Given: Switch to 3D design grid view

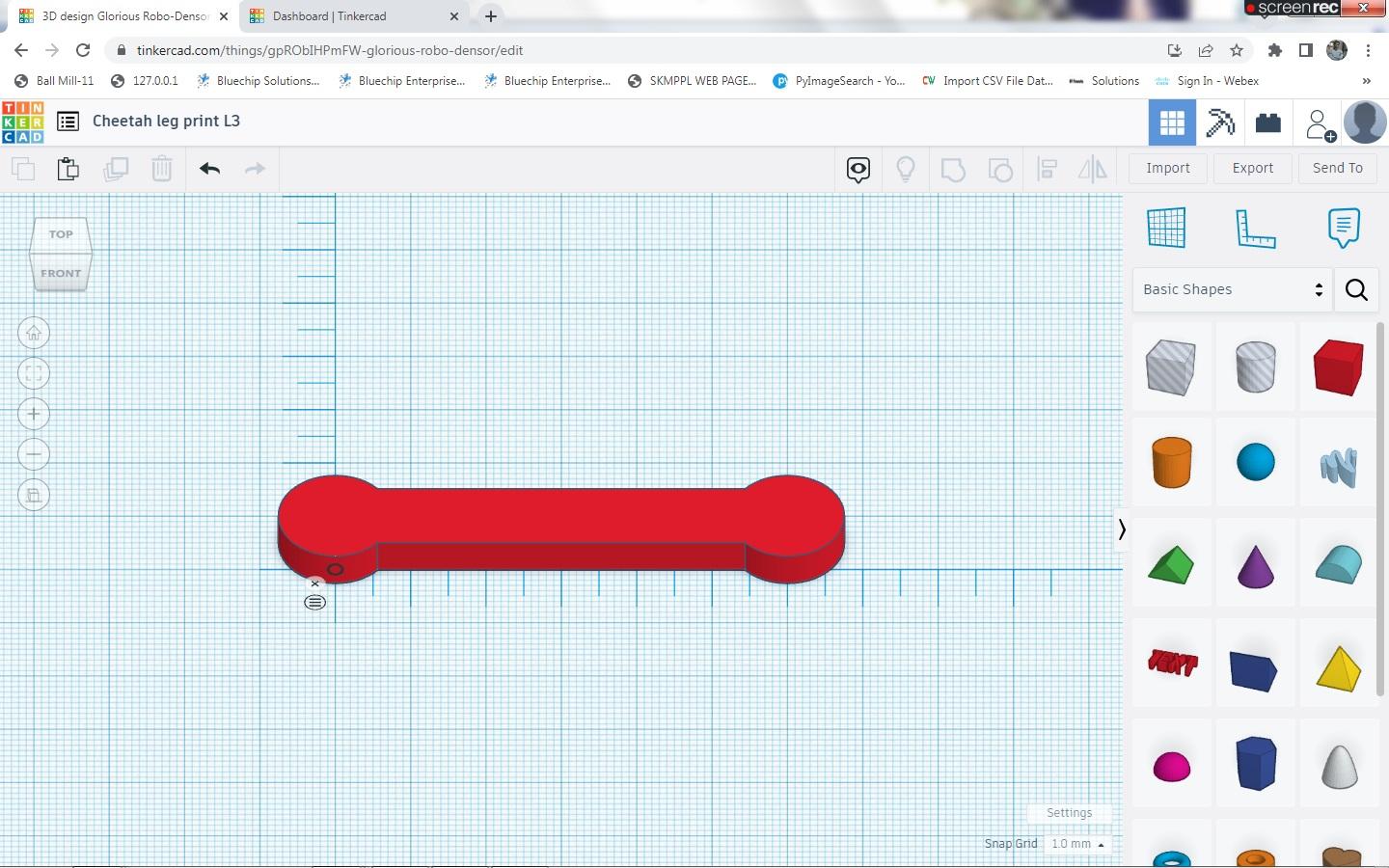Looking at the screenshot, I should 1172,123.
